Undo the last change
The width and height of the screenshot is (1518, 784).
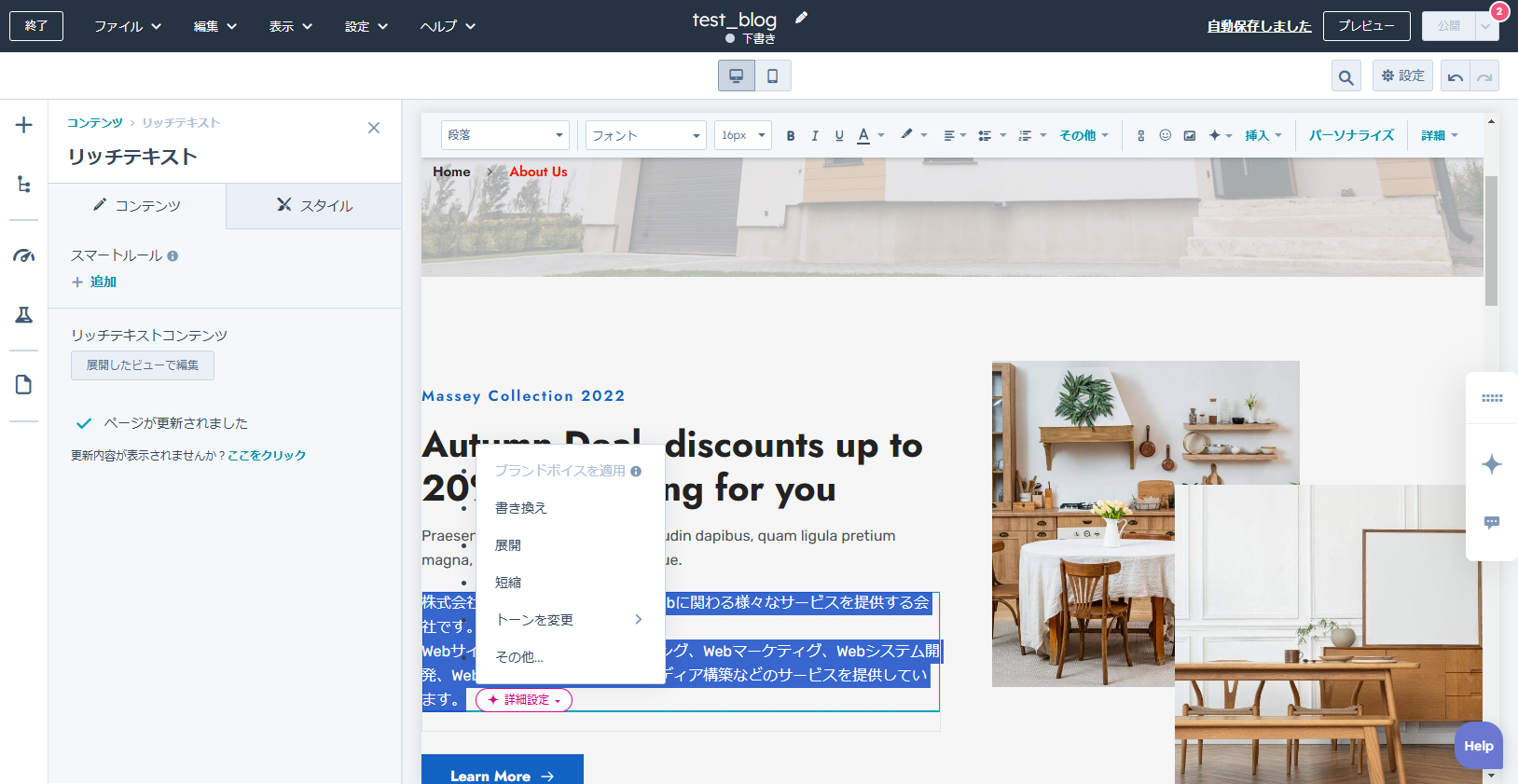pos(1456,76)
